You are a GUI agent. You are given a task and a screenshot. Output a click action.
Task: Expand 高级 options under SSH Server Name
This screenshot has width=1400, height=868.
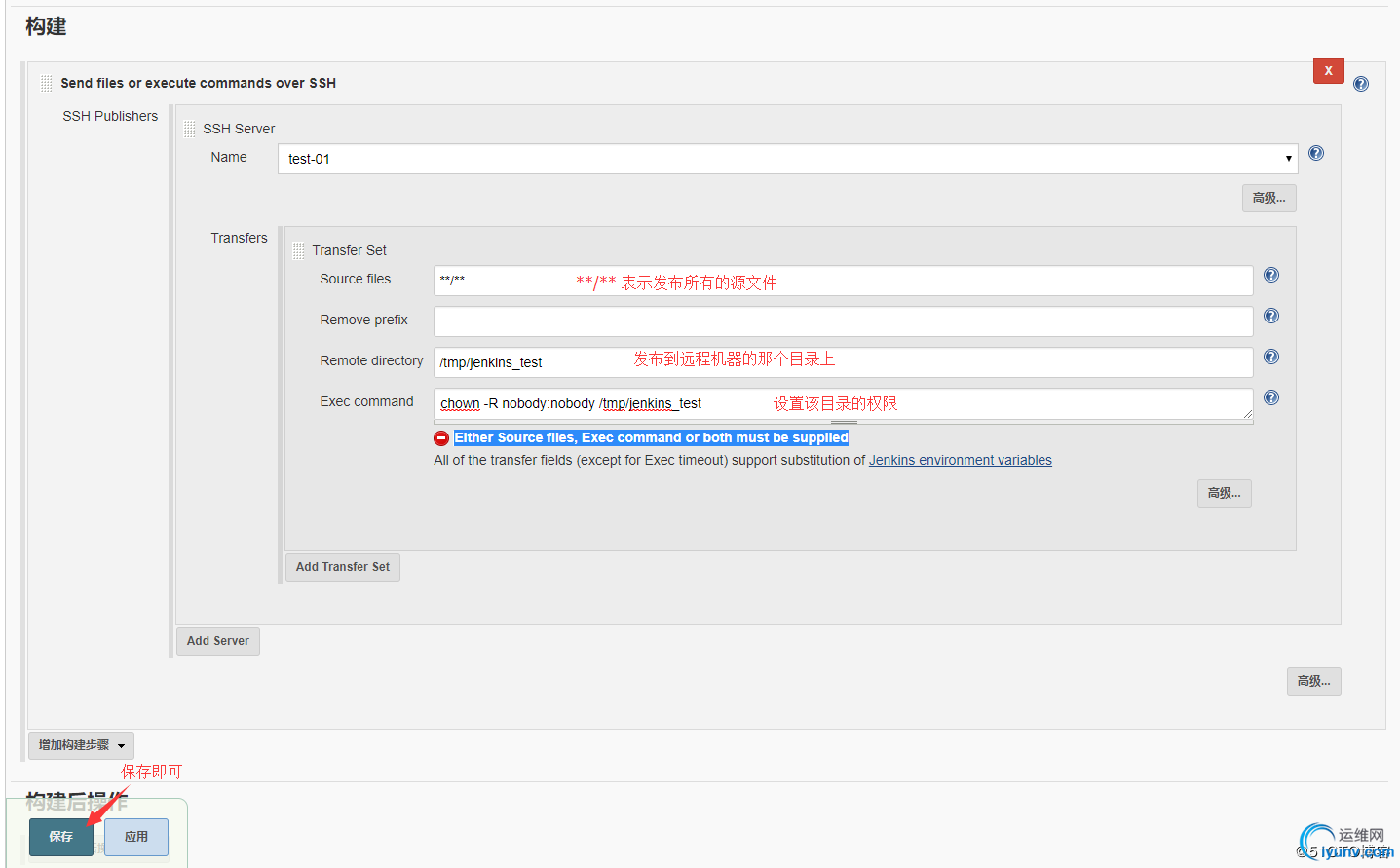(1268, 198)
